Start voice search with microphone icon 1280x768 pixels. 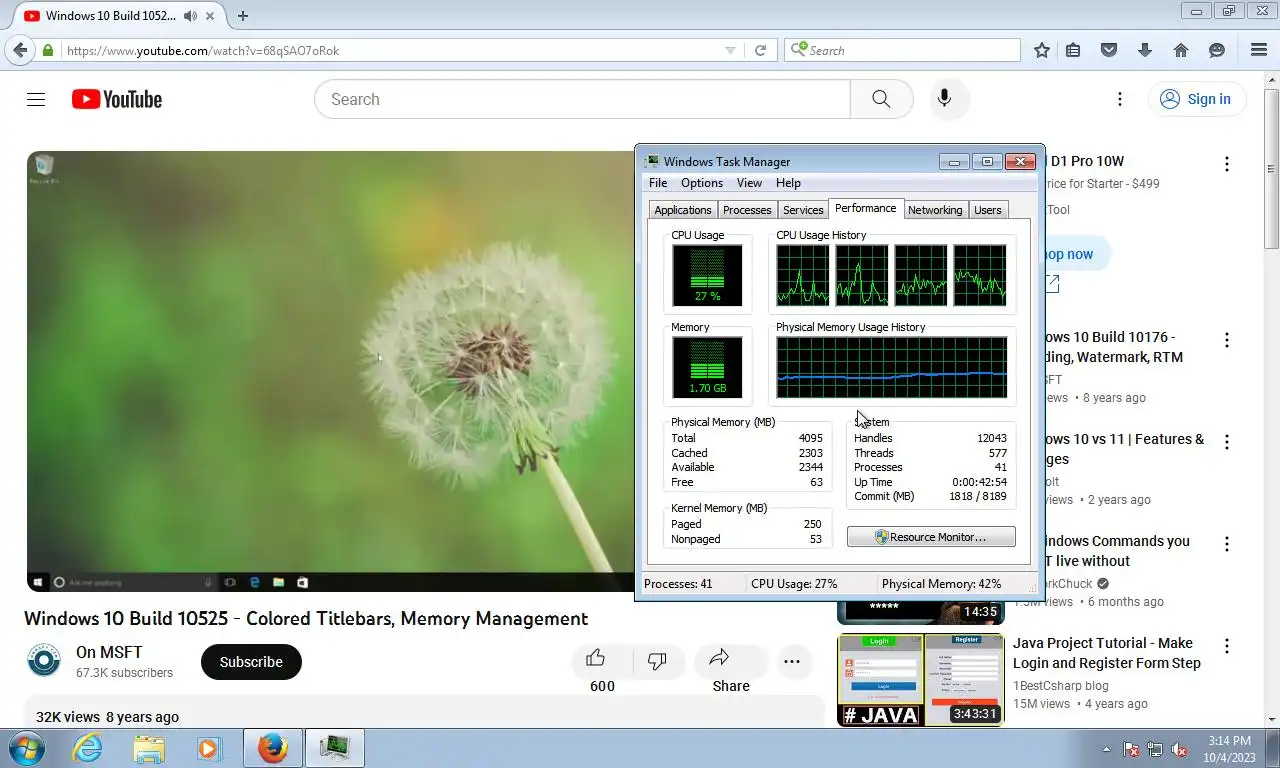tap(944, 99)
